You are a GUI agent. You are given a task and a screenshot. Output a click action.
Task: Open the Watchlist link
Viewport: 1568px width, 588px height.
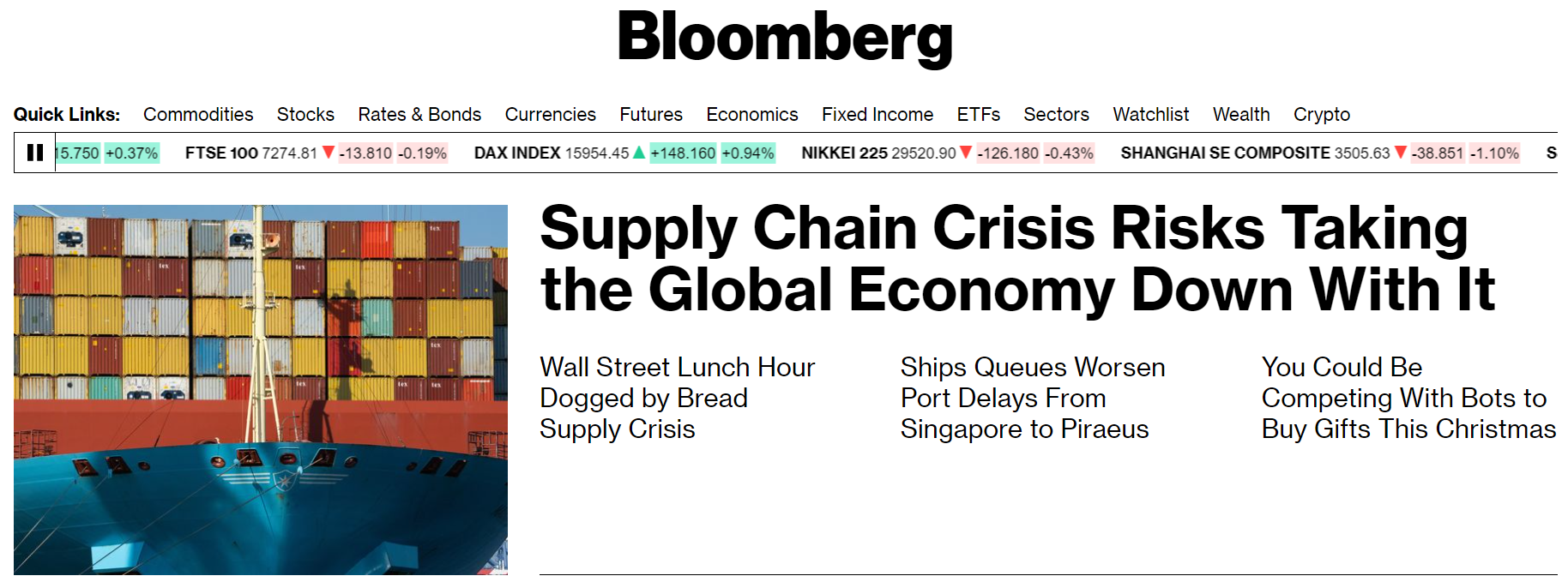click(x=1150, y=114)
